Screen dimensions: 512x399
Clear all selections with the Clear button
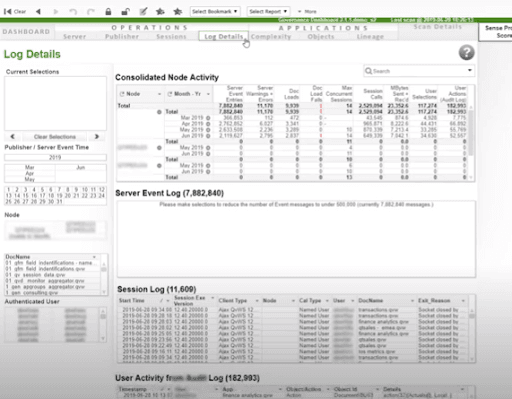(x=15, y=12)
